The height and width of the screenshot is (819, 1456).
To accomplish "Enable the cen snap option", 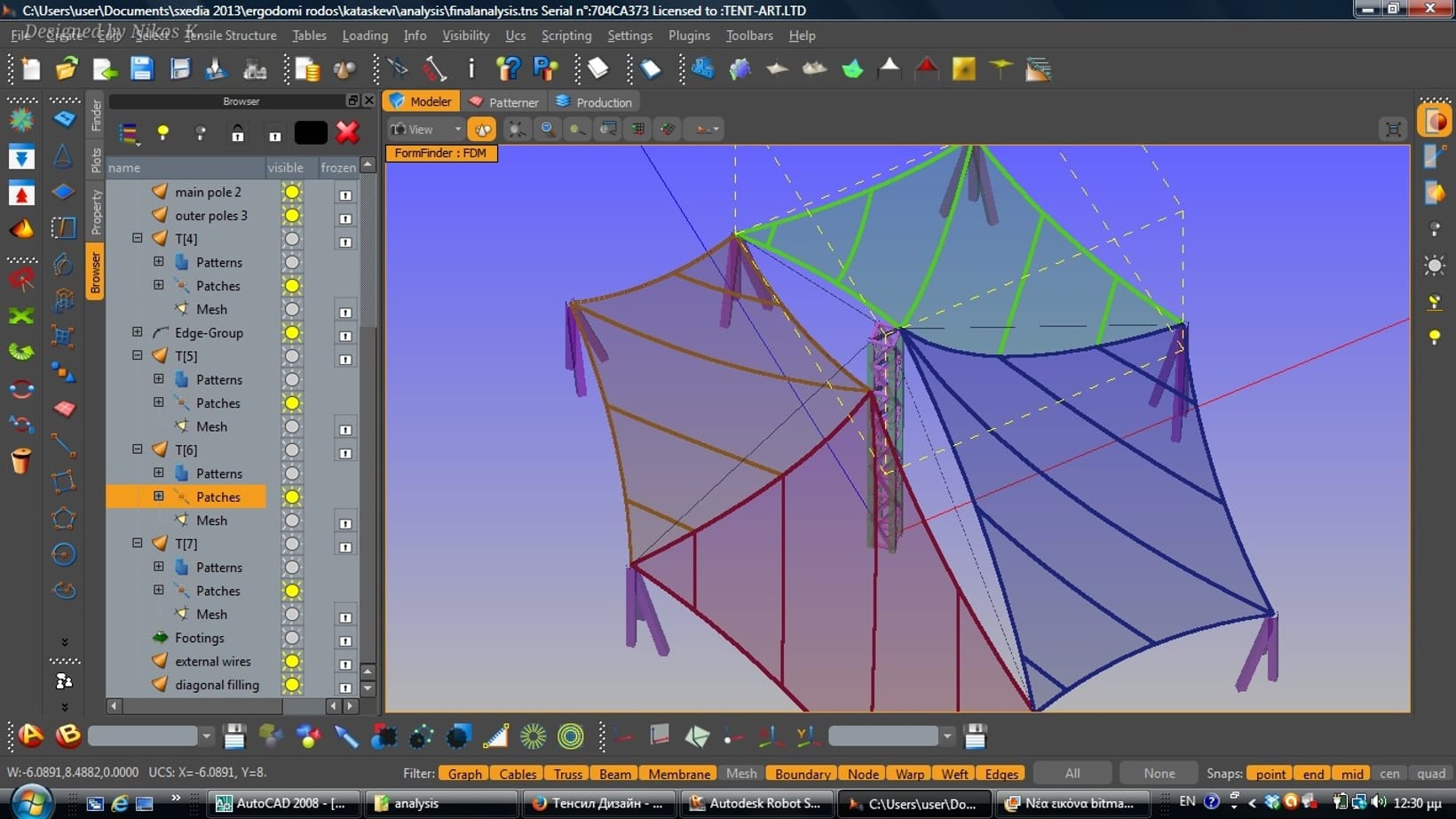I will click(1389, 774).
